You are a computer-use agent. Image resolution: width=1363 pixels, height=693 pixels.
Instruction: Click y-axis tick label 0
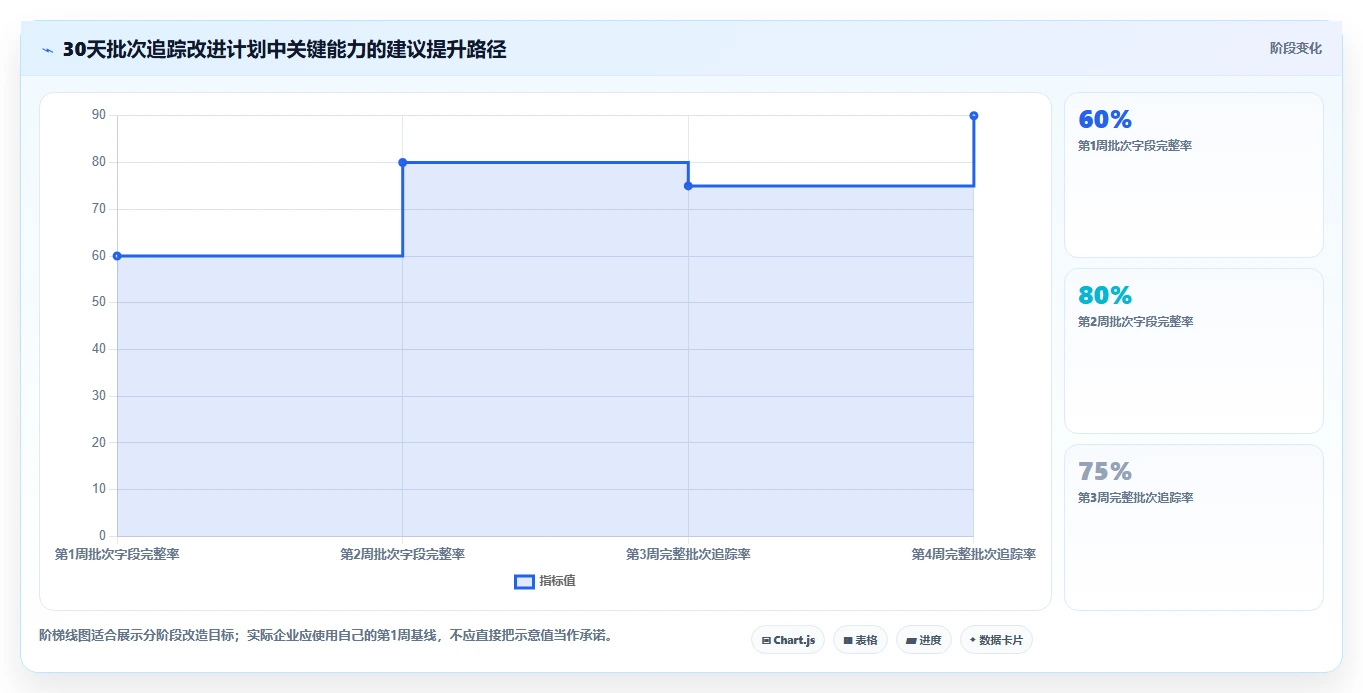tap(102, 536)
